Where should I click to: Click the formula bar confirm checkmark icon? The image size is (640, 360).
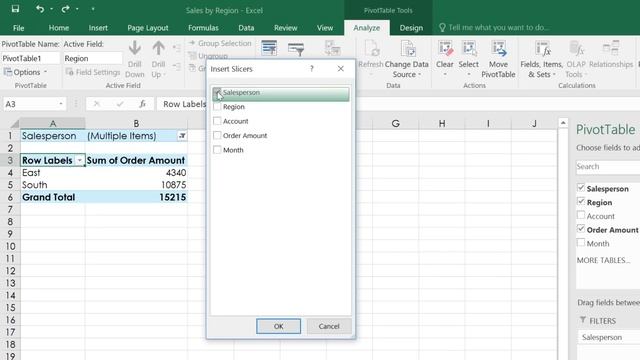120,104
